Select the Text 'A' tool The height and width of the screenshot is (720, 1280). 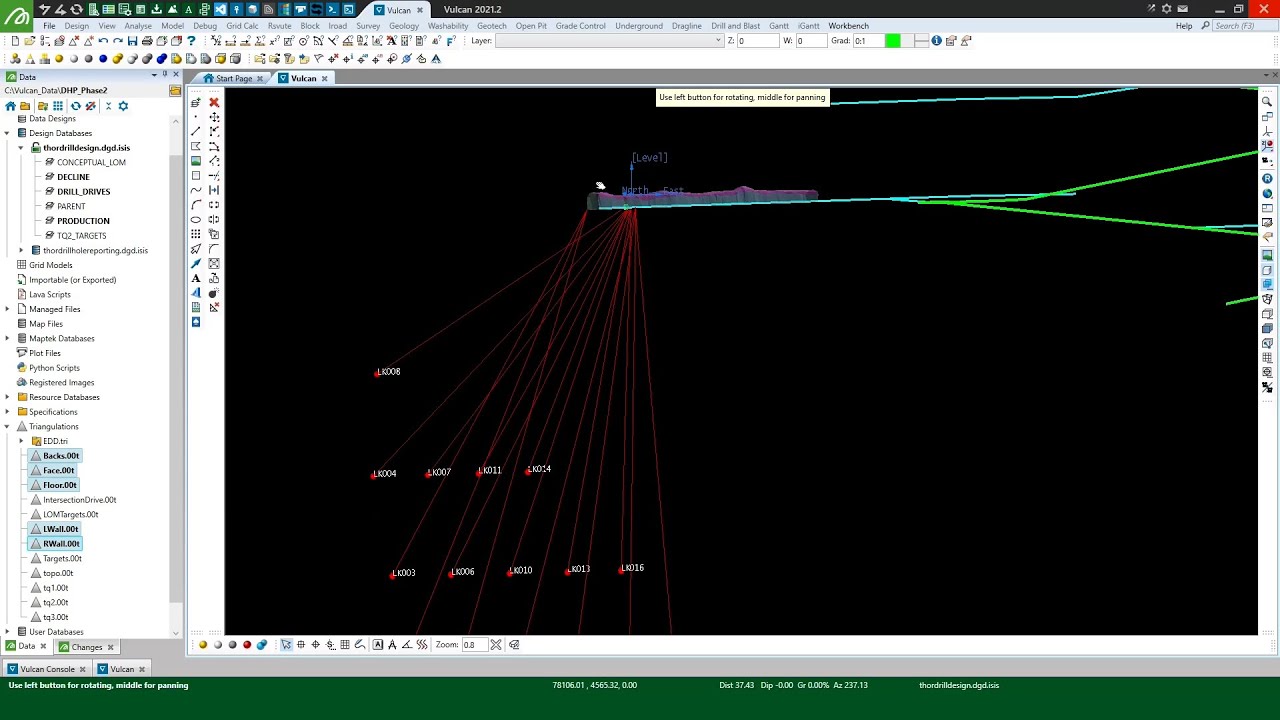coord(196,278)
